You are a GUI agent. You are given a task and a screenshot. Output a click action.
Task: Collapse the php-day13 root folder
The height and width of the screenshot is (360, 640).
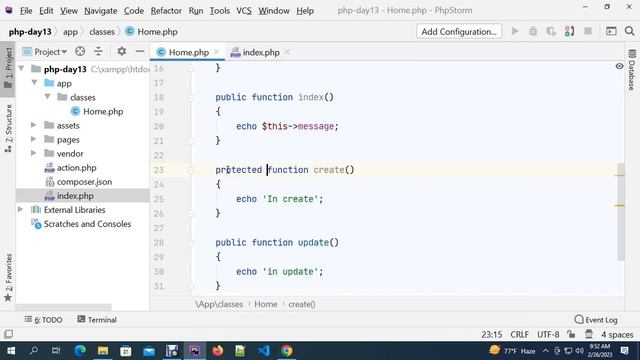[22, 69]
